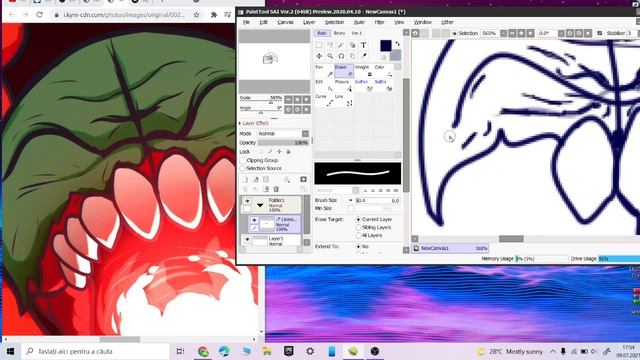Click the layer mask icon in the layer panel
The height and width of the screenshot is (360, 640).
(303, 180)
